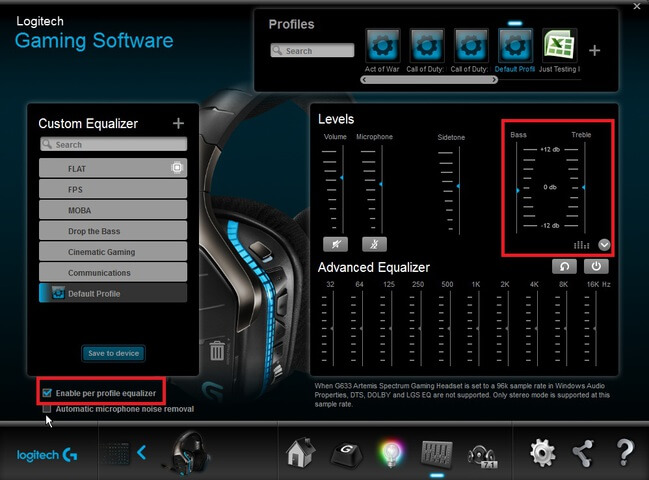Open the equalizer mixer icon in bottom bar
The image size is (649, 480).
[x=437, y=454]
